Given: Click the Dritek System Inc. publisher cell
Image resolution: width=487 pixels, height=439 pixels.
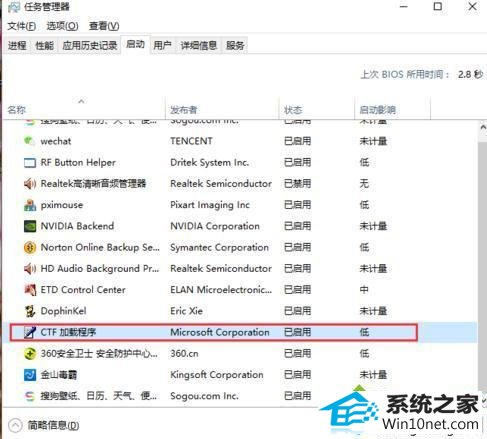Looking at the screenshot, I should [210, 163].
